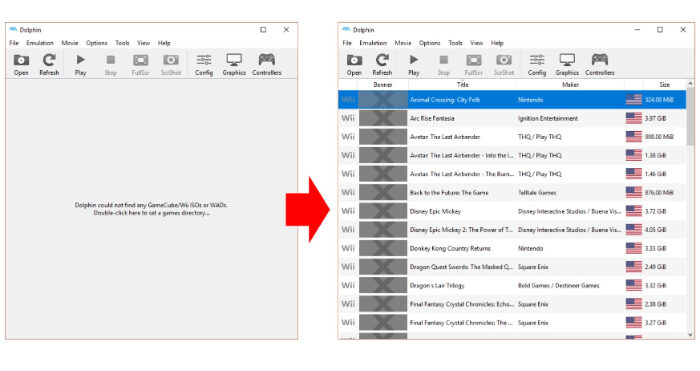Click game list vertical scrollbar thumb
This screenshot has width=700, height=371.
pyautogui.click(x=690, y=117)
